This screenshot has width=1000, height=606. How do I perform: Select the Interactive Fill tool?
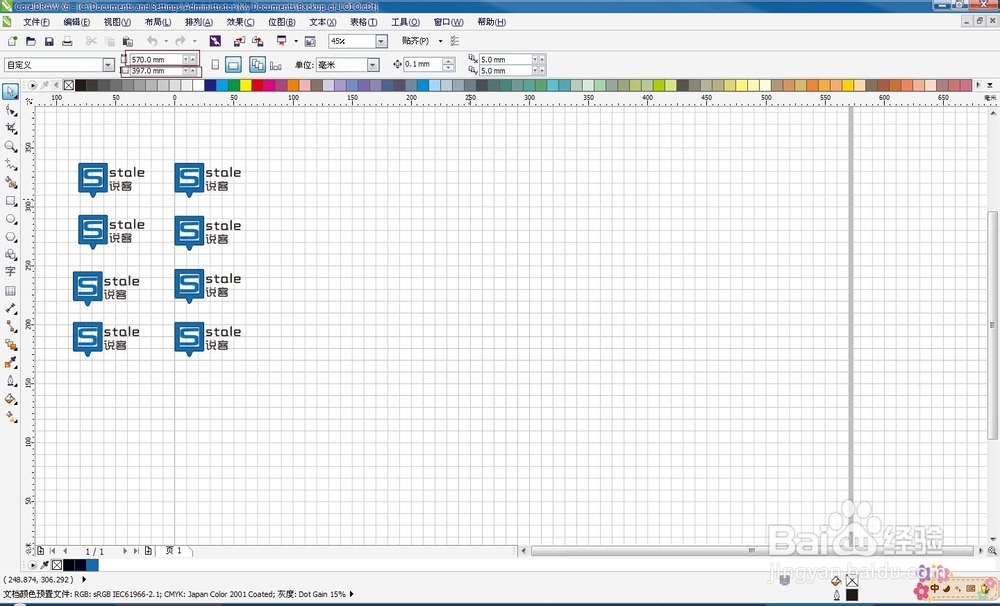(x=10, y=417)
